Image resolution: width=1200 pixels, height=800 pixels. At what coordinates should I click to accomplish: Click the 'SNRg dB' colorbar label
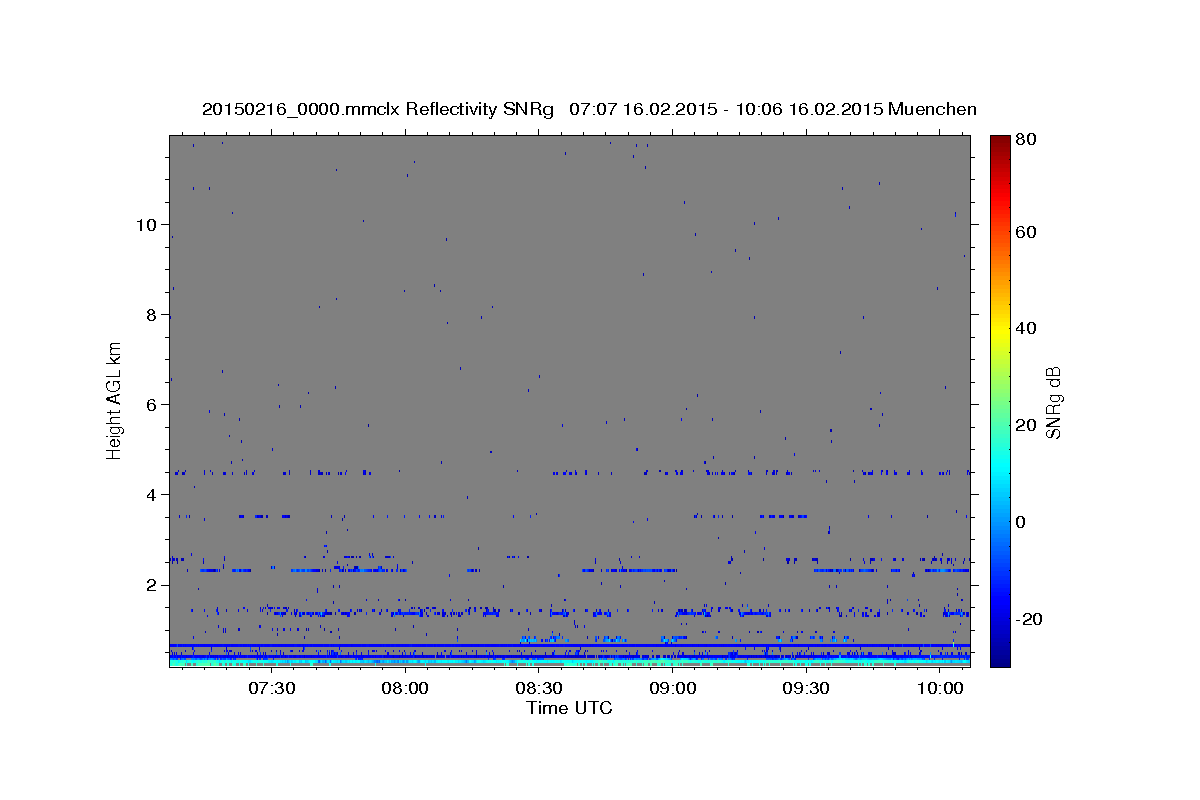coord(1052,402)
